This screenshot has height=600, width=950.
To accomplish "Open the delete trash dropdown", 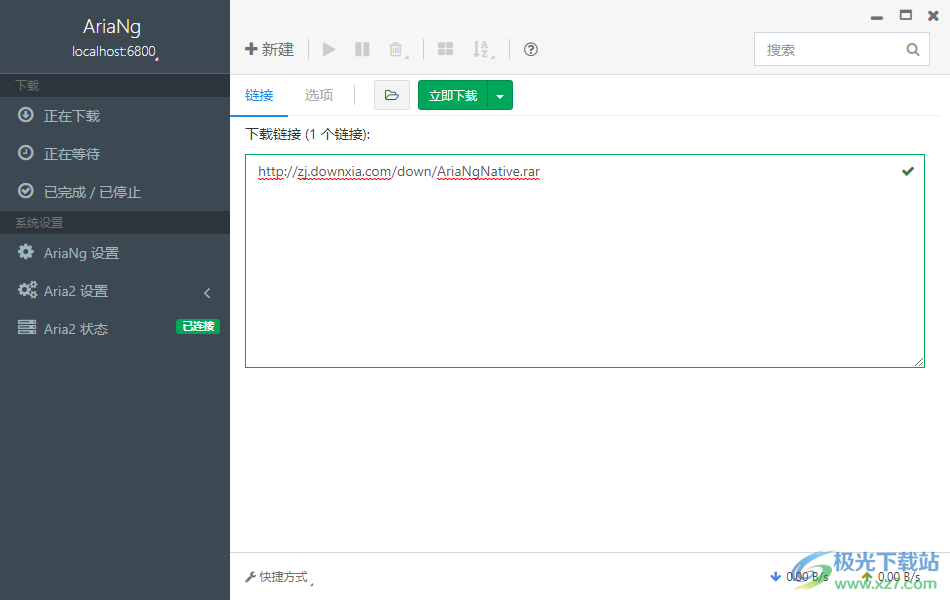I will [x=397, y=50].
